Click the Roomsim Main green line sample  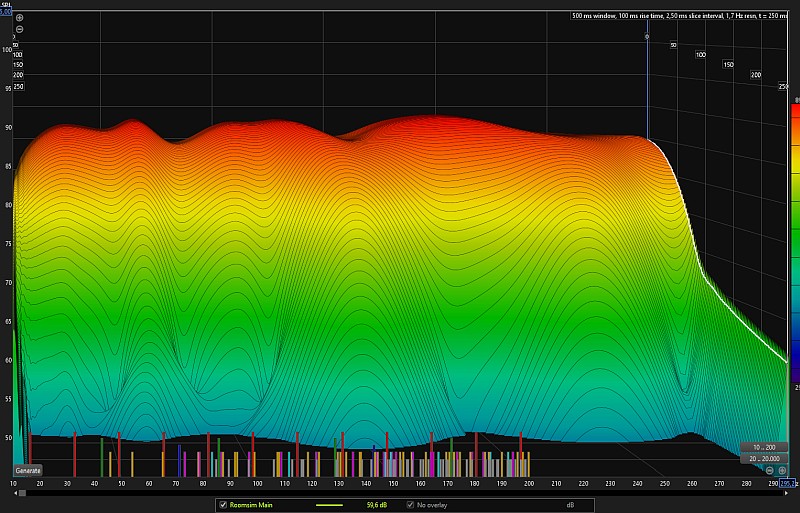(329, 505)
